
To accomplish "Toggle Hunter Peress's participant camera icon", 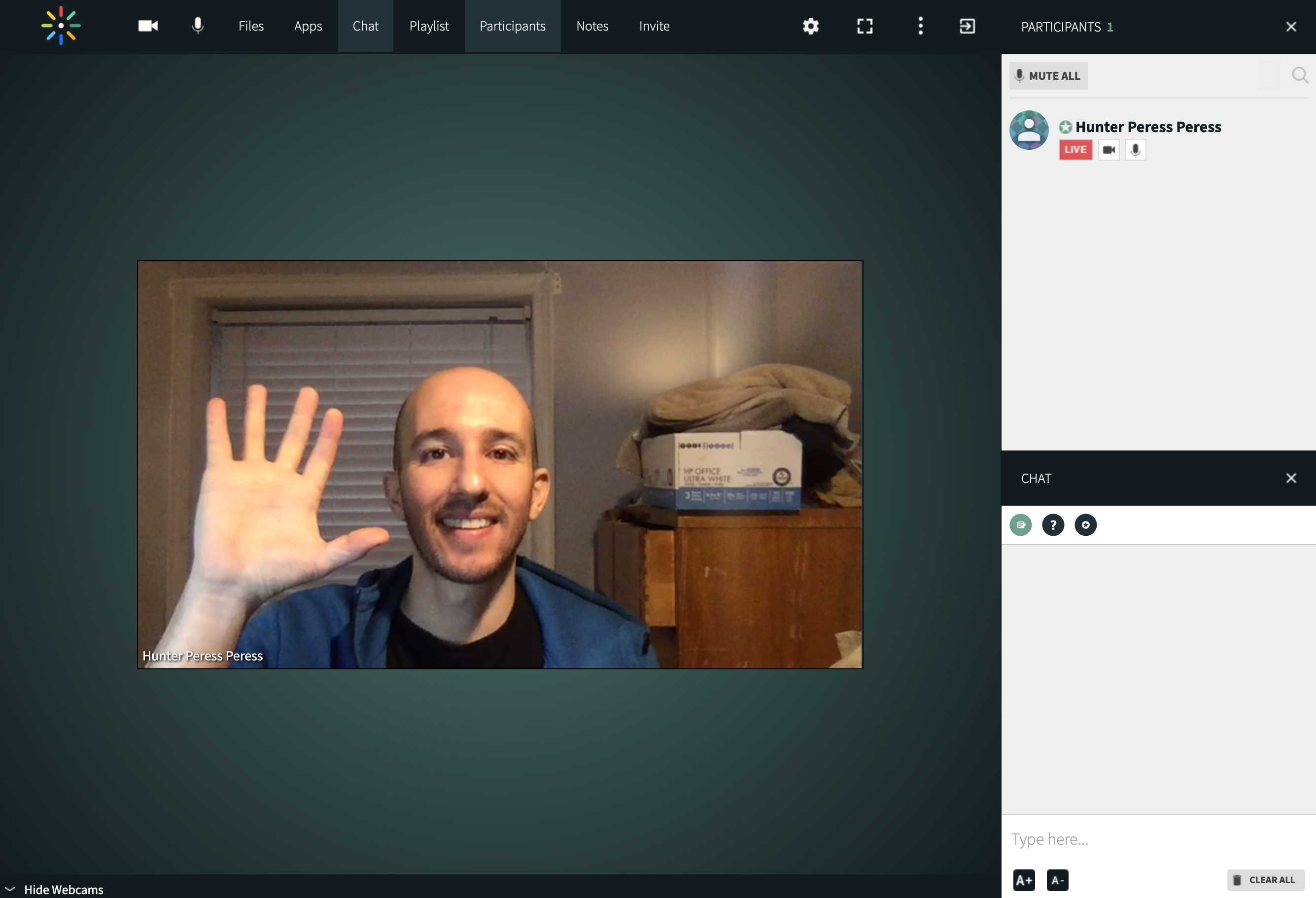I will click(x=1108, y=150).
